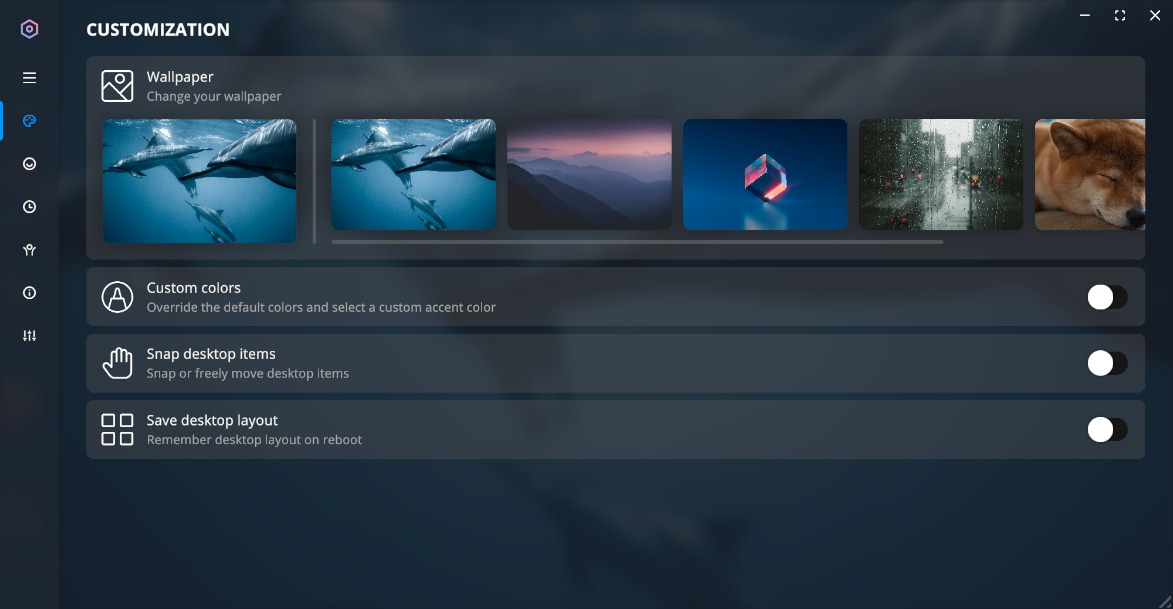Open the hamburger menu in the sidebar

pos(29,77)
